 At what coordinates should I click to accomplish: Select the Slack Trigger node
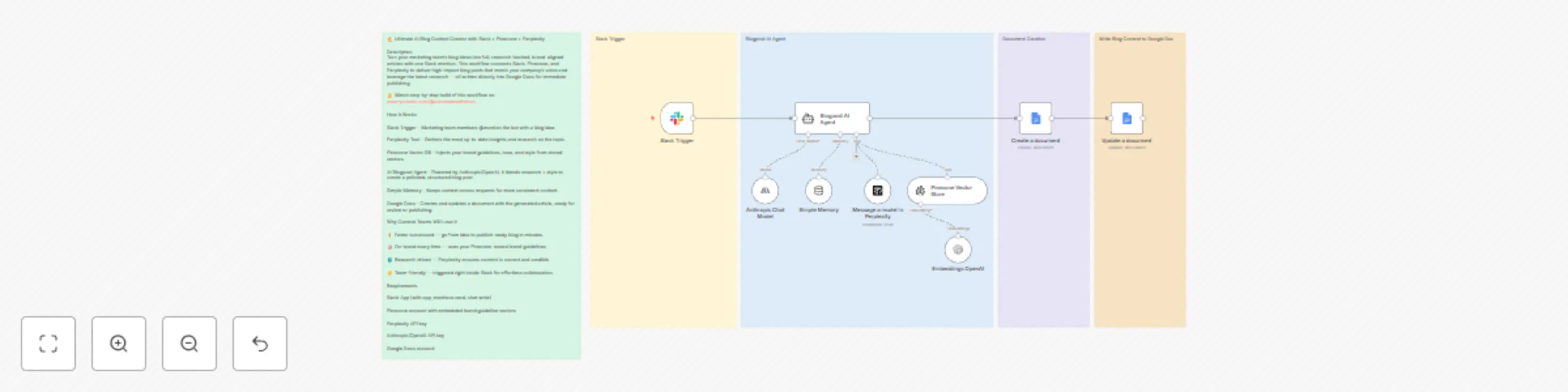[x=677, y=118]
